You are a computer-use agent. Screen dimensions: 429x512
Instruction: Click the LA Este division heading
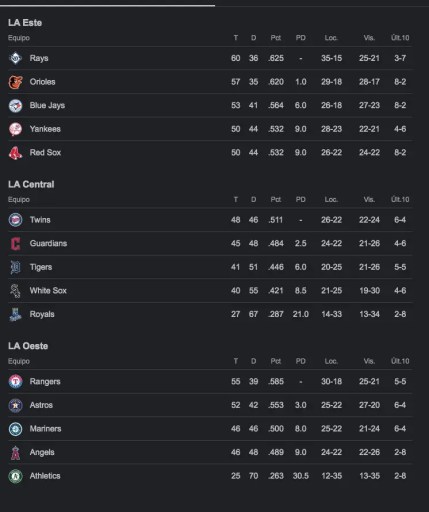tap(25, 23)
